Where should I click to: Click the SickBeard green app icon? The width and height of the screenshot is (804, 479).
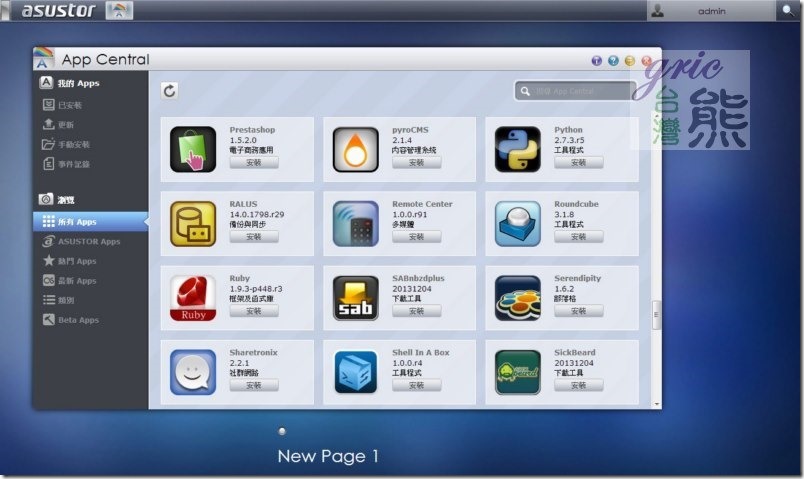(518, 372)
